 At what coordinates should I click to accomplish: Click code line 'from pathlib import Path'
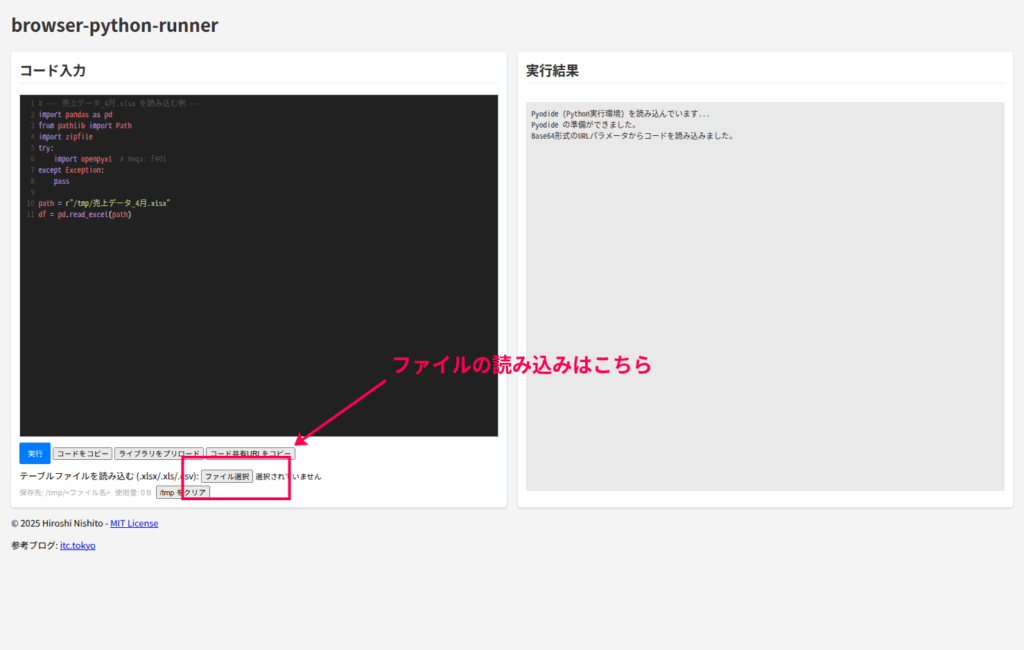pos(85,125)
